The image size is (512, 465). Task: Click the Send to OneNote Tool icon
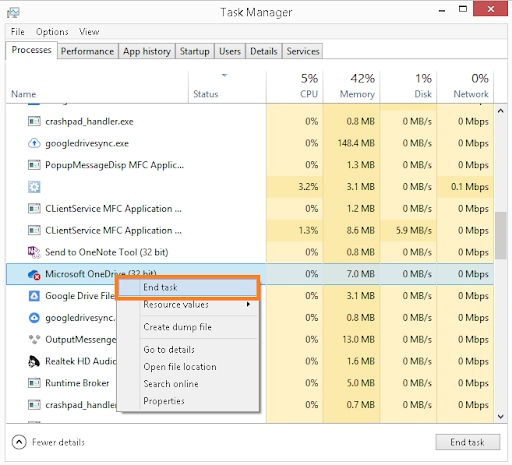tap(34, 252)
